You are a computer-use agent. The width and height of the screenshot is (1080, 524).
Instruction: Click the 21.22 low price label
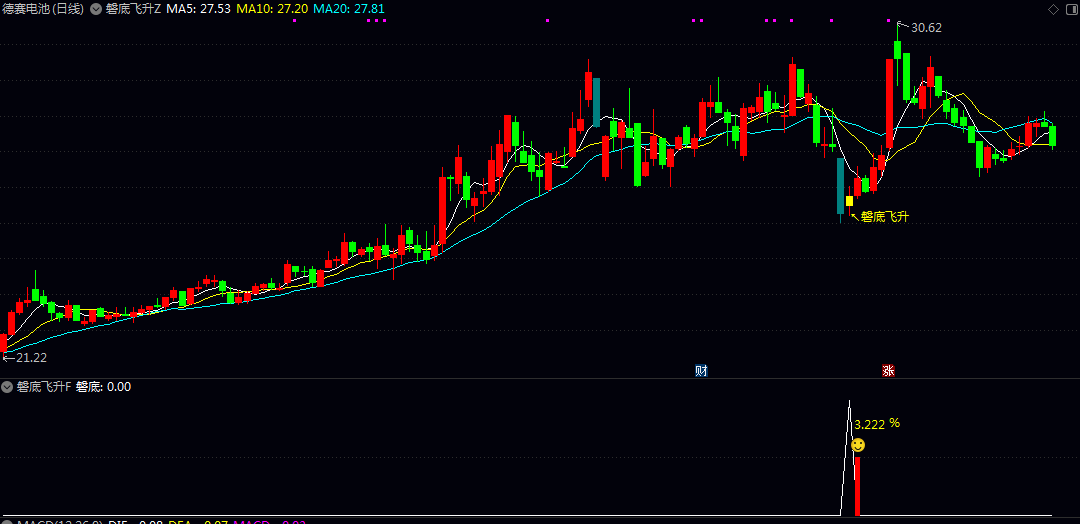[31, 357]
